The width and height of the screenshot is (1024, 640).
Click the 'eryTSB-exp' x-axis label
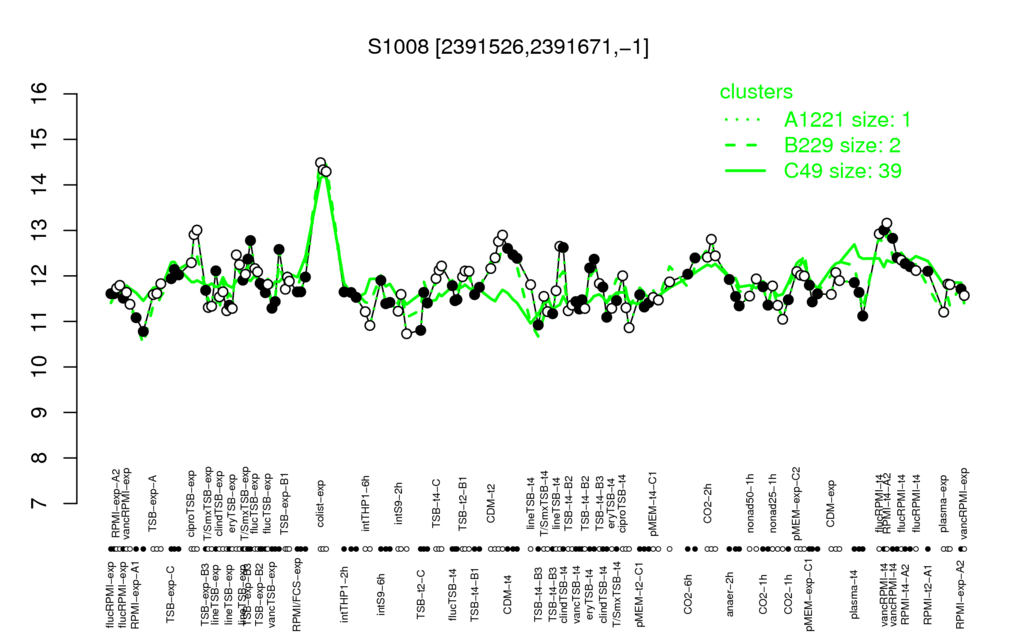point(234,502)
